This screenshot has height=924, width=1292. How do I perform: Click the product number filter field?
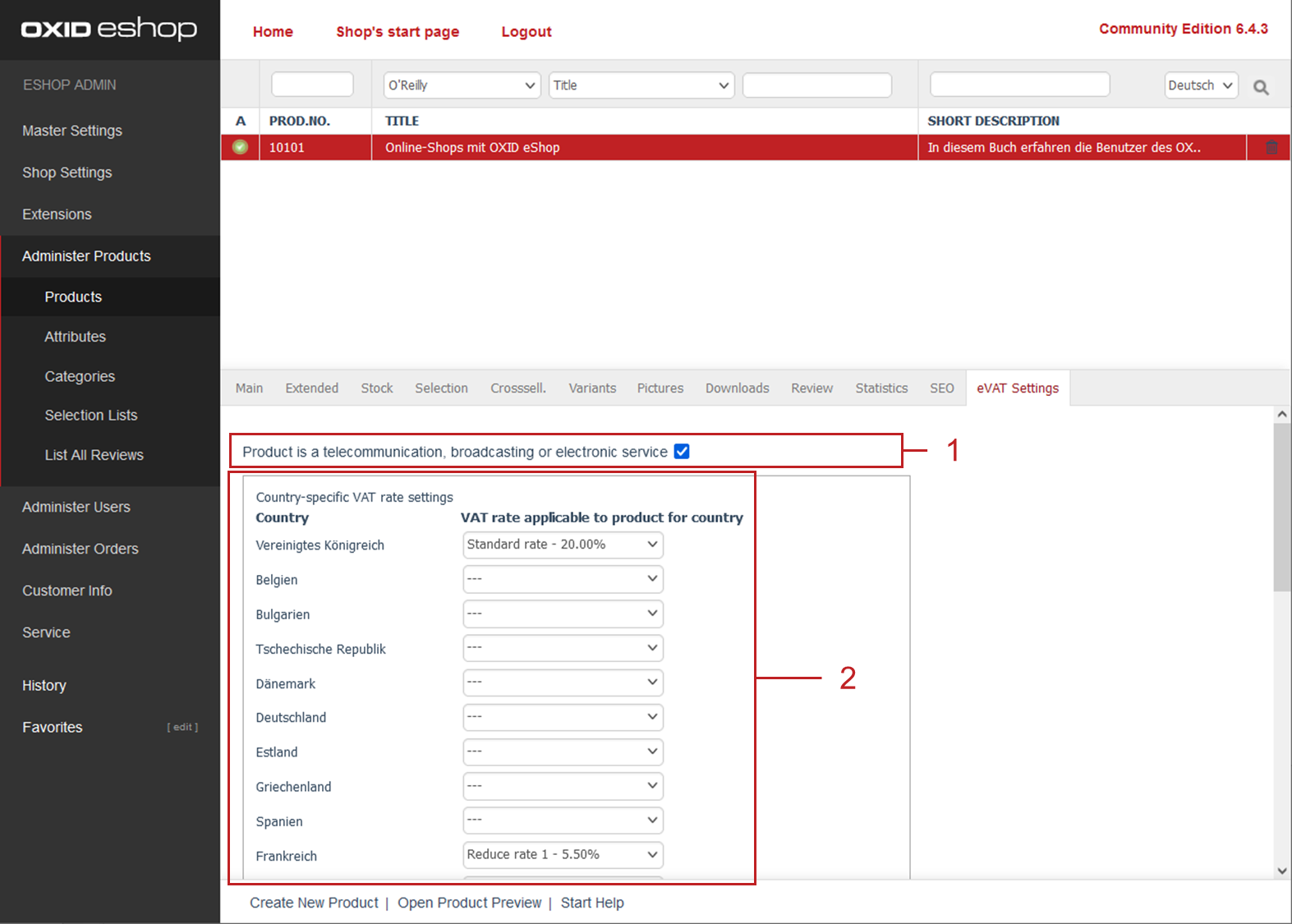(x=312, y=85)
